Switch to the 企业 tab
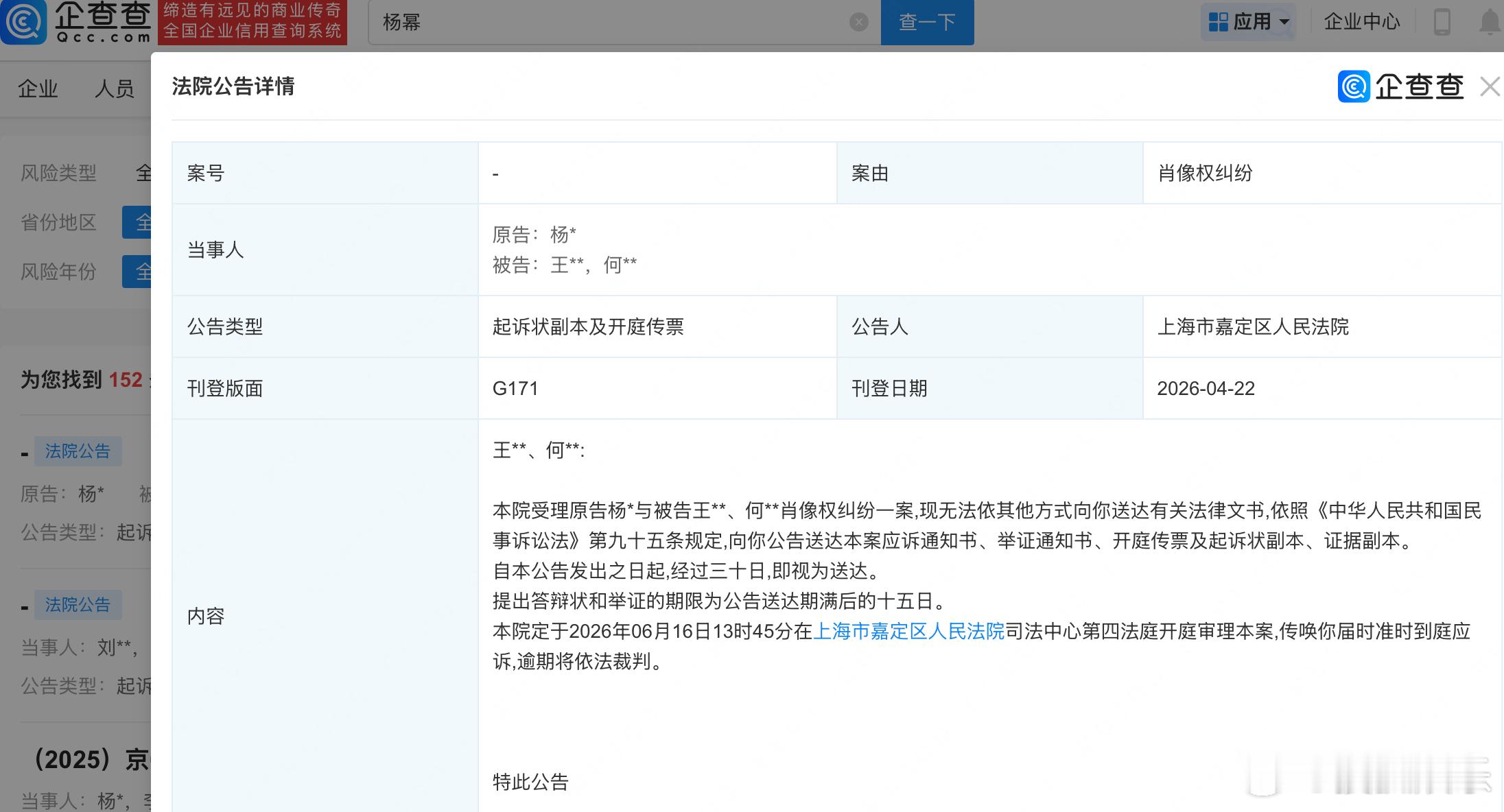The width and height of the screenshot is (1504, 812). [38, 88]
